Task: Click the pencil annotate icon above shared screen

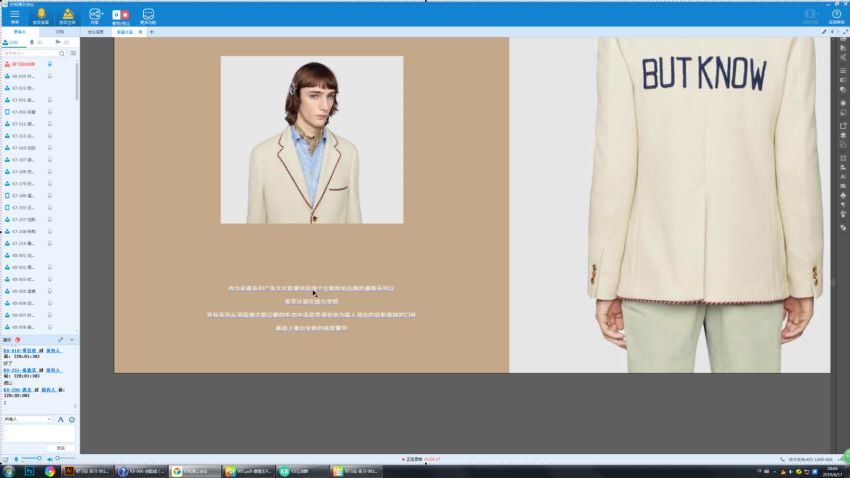Action: click(824, 32)
